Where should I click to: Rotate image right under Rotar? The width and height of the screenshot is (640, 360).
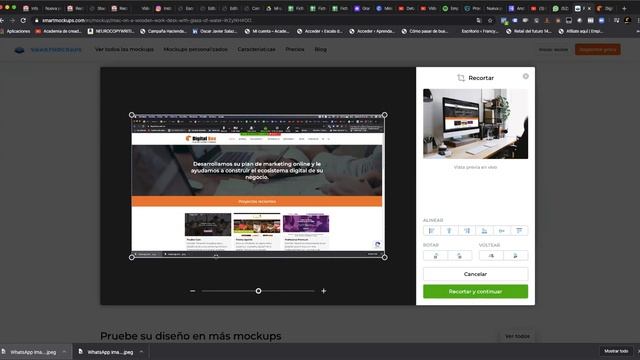[460, 256]
